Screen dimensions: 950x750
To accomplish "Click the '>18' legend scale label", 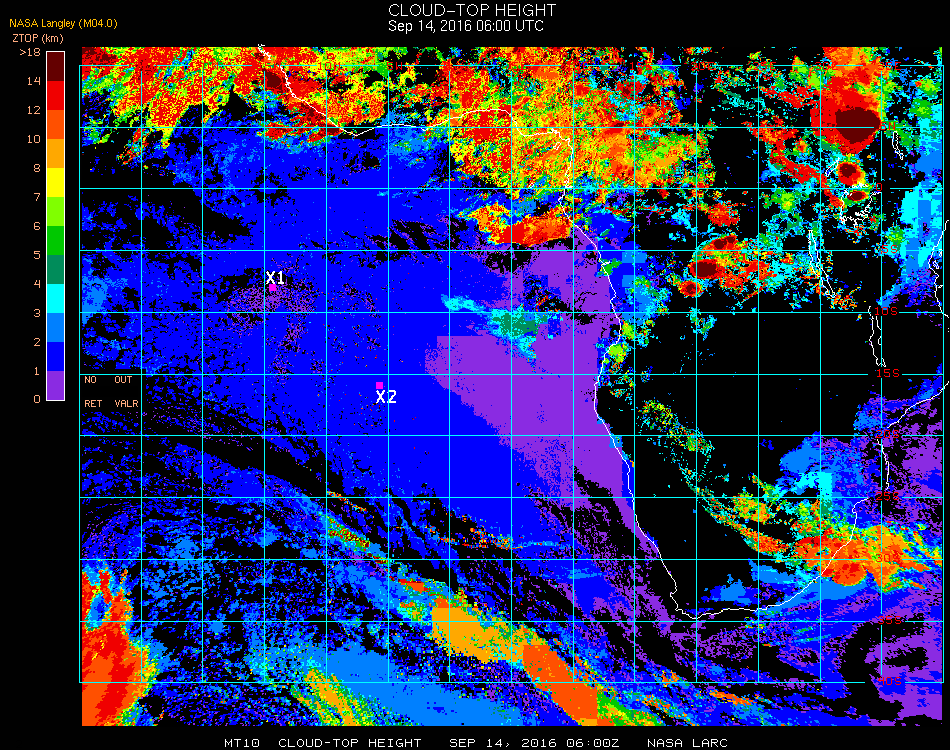I will (x=30, y=53).
